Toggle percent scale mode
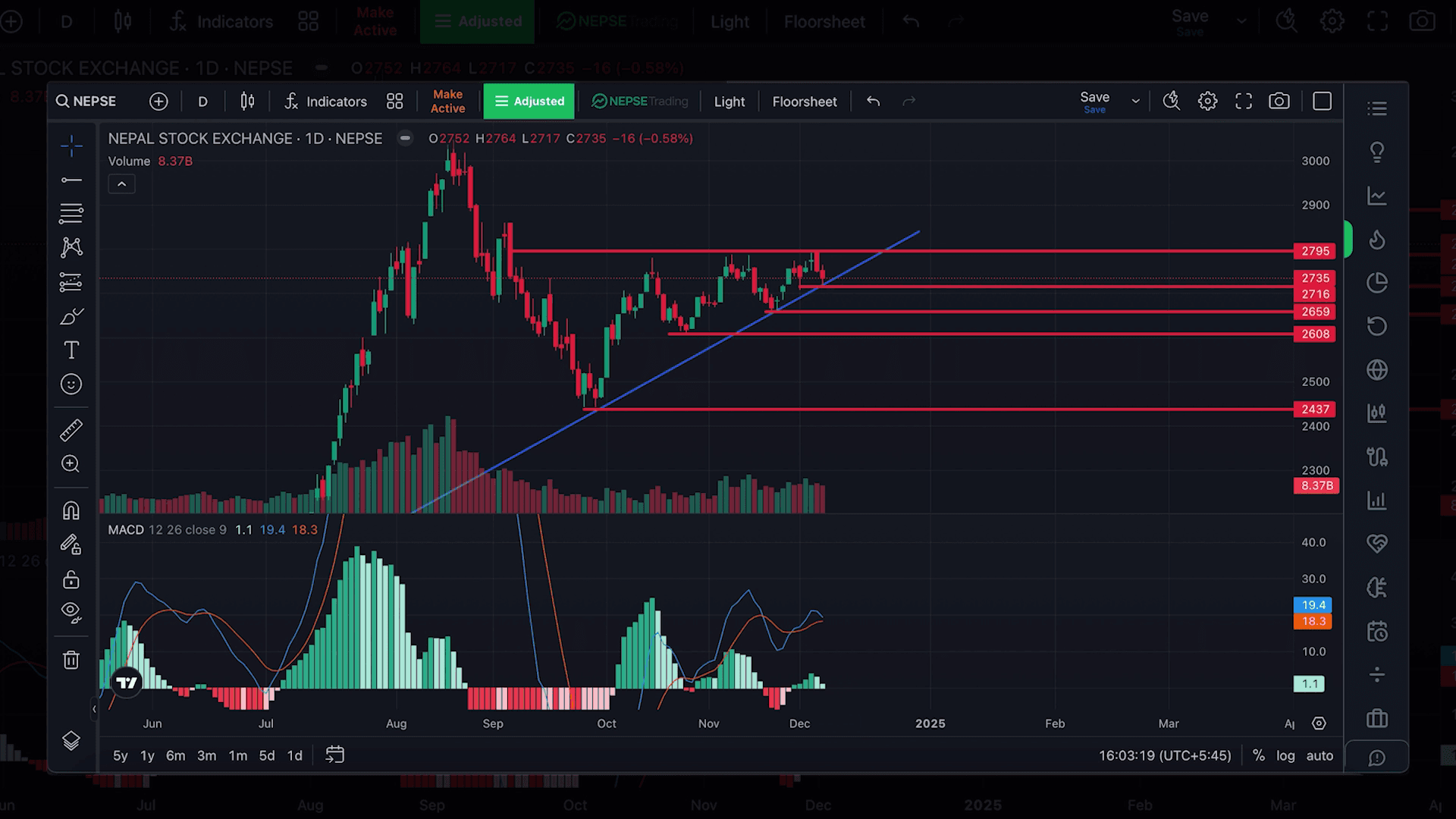This screenshot has height=819, width=1456. click(x=1259, y=756)
